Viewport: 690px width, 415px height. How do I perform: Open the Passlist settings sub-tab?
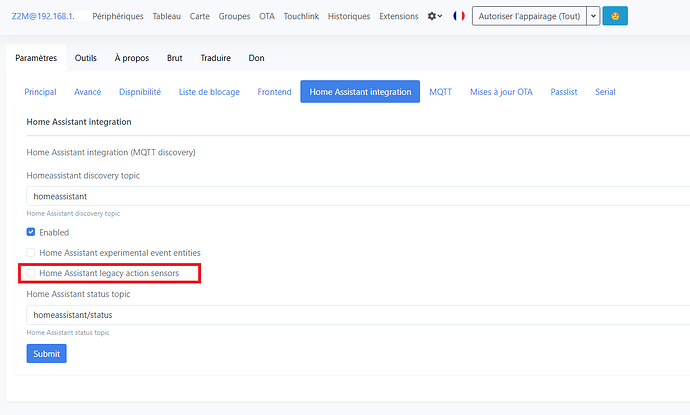pos(564,92)
